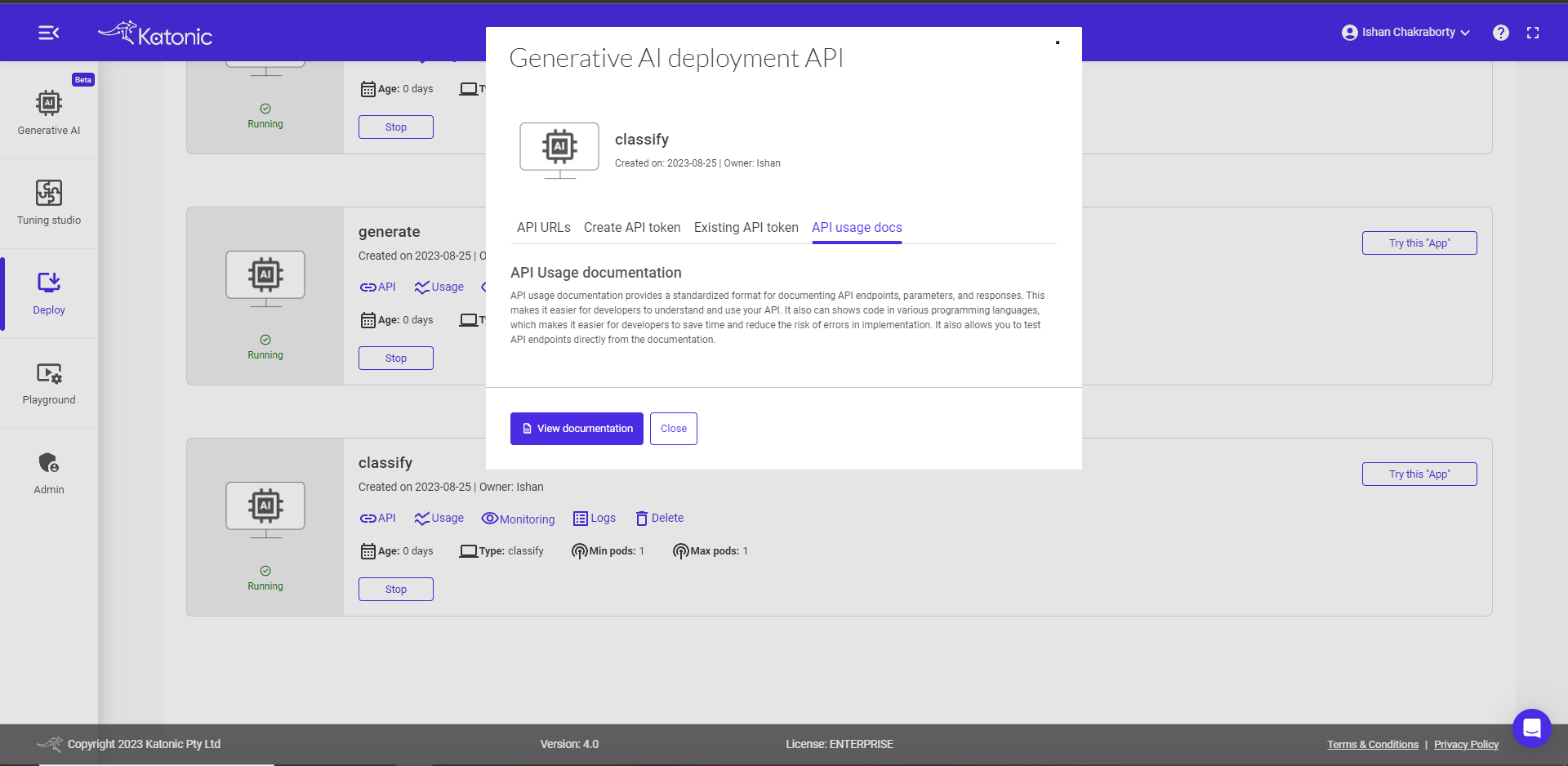1568x766 pixels.
Task: Click classify card model icon
Action: coord(265,510)
